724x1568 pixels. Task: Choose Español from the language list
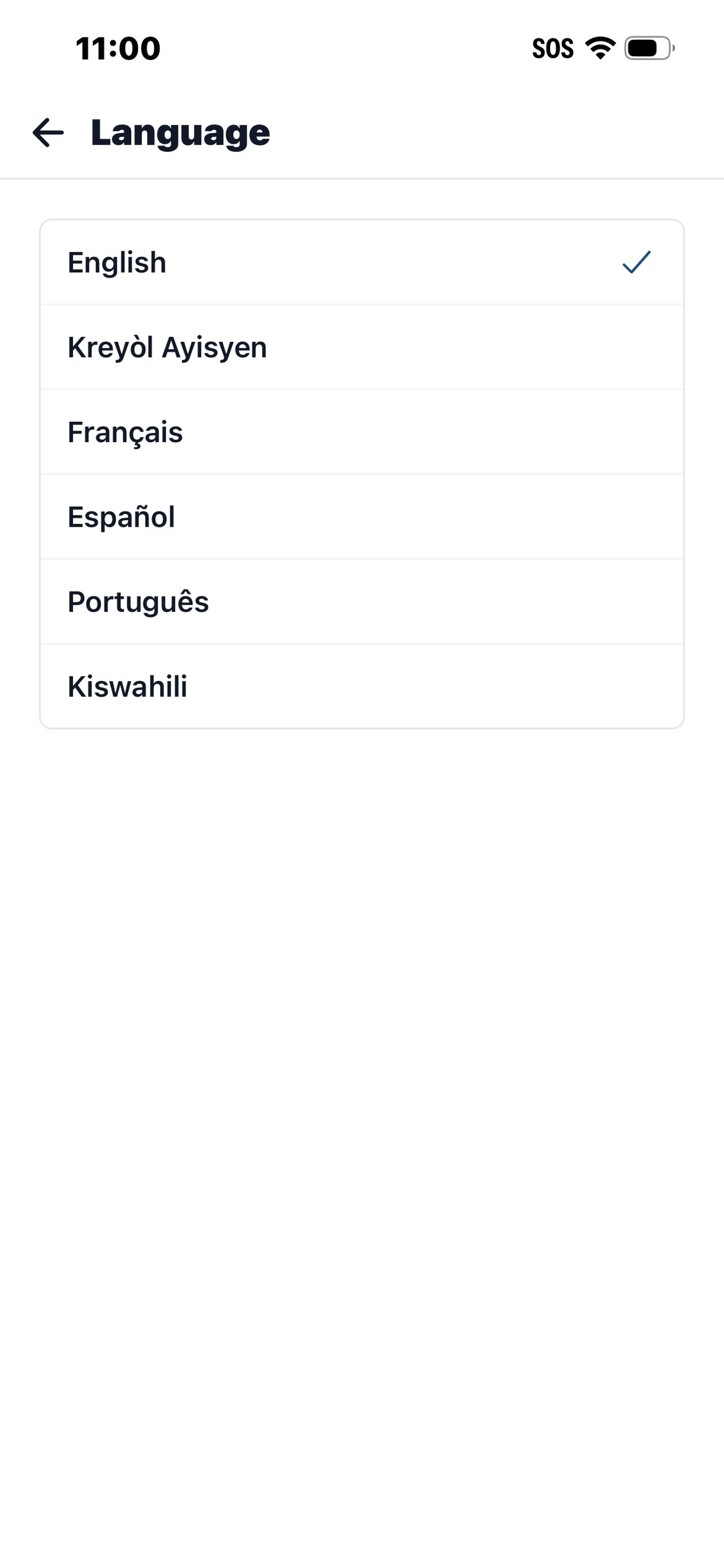pyautogui.click(x=362, y=516)
